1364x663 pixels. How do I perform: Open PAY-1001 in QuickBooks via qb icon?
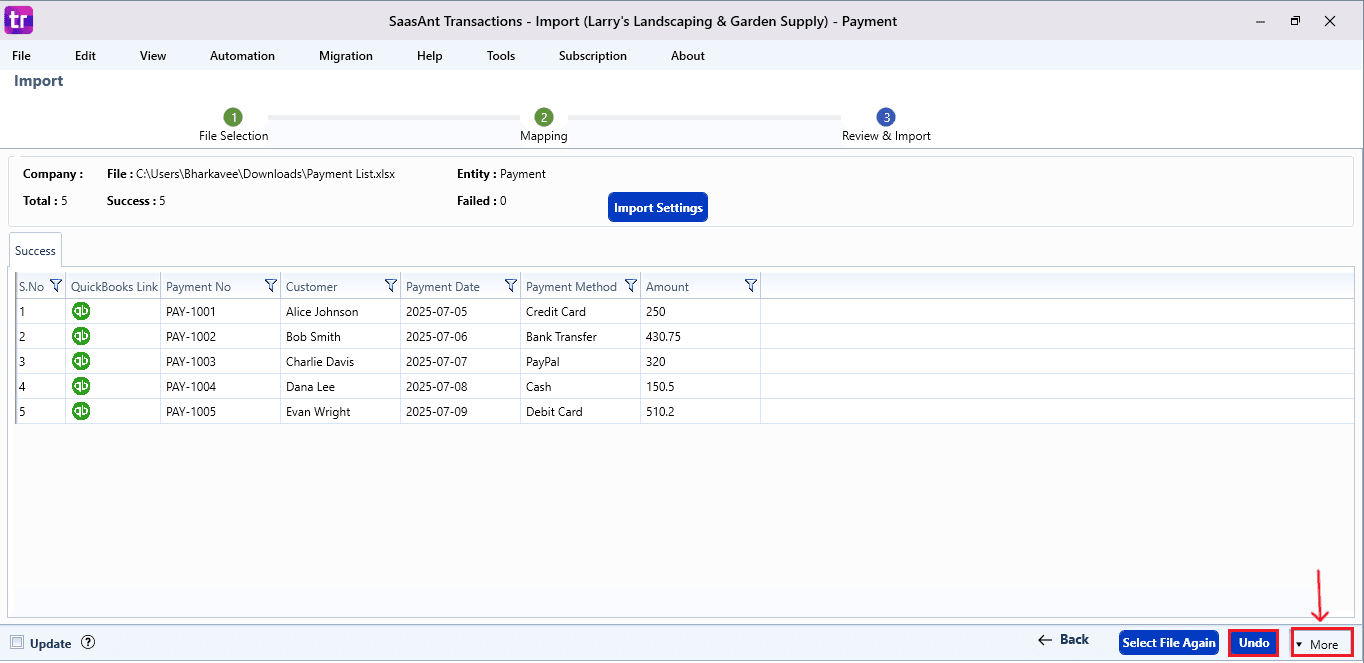coord(81,311)
